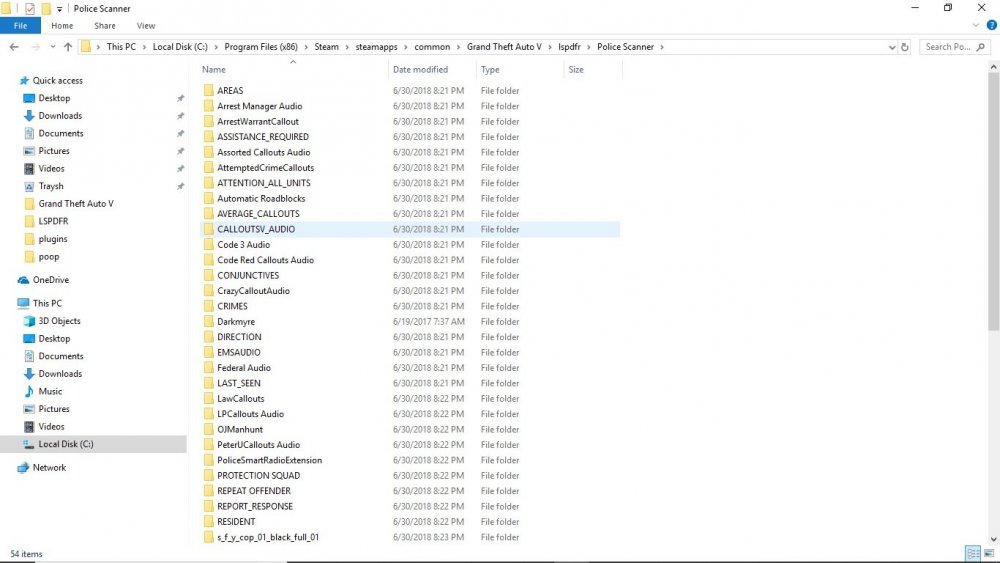This screenshot has height=563, width=1000.
Task: Select the Arrest Manager Audio folder
Action: pyautogui.click(x=260, y=106)
